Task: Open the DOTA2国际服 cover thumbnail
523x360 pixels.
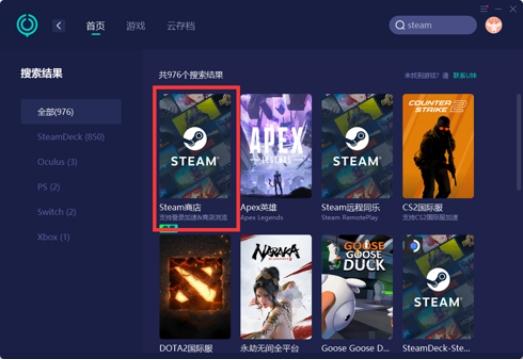Action: pos(195,287)
